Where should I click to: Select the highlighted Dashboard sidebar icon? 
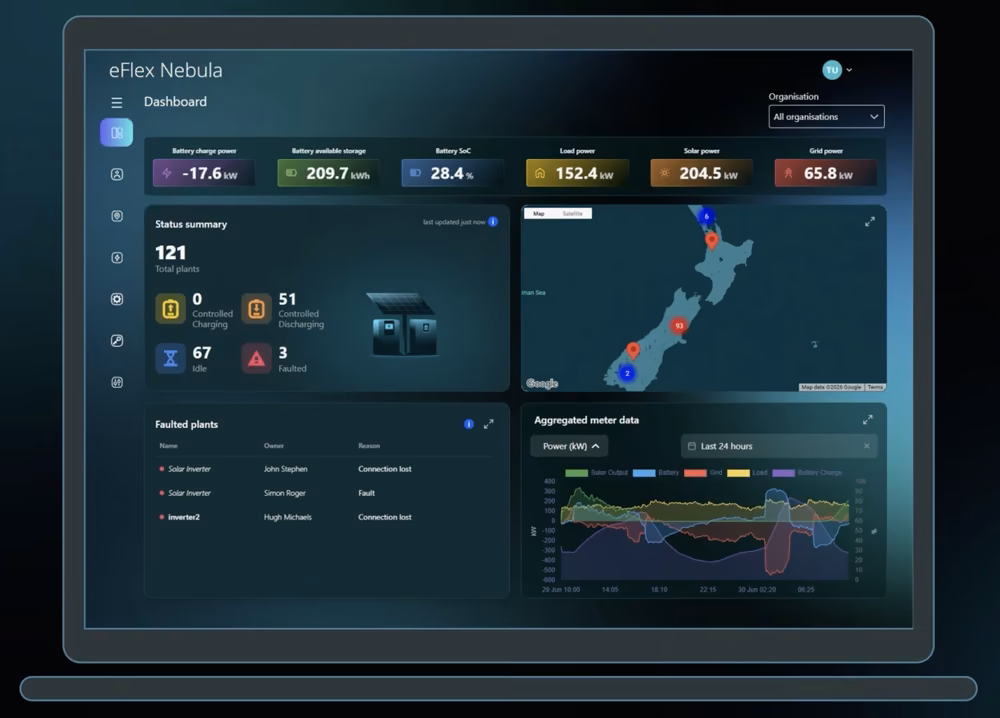point(117,133)
